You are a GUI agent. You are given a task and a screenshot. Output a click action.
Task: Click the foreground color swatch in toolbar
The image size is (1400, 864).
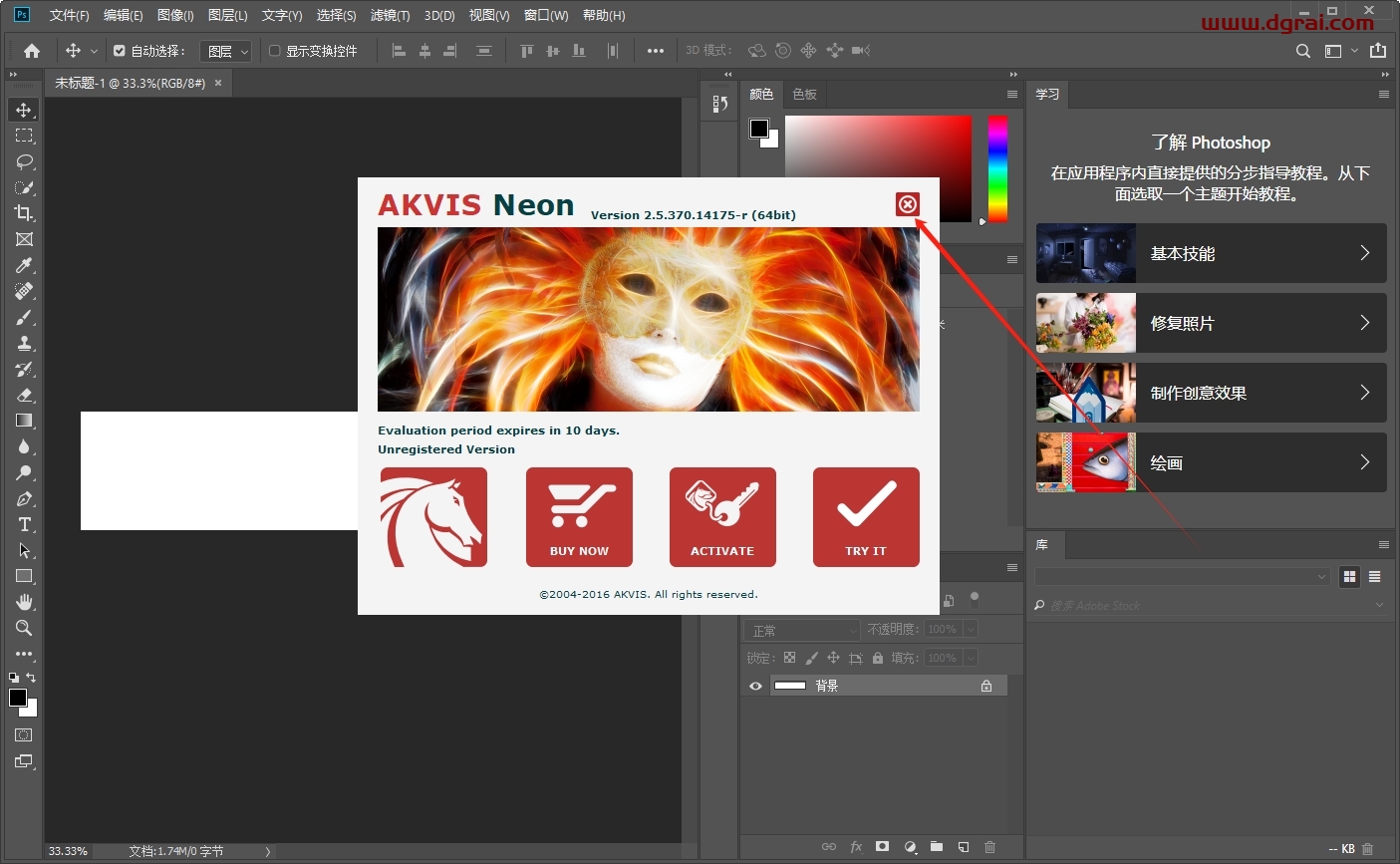coord(18,698)
